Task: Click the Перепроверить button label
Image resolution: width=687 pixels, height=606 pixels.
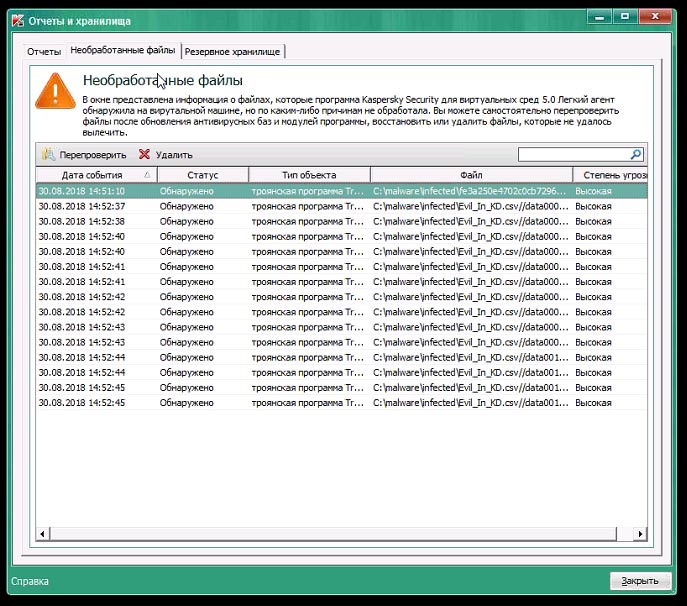Action: [x=93, y=155]
